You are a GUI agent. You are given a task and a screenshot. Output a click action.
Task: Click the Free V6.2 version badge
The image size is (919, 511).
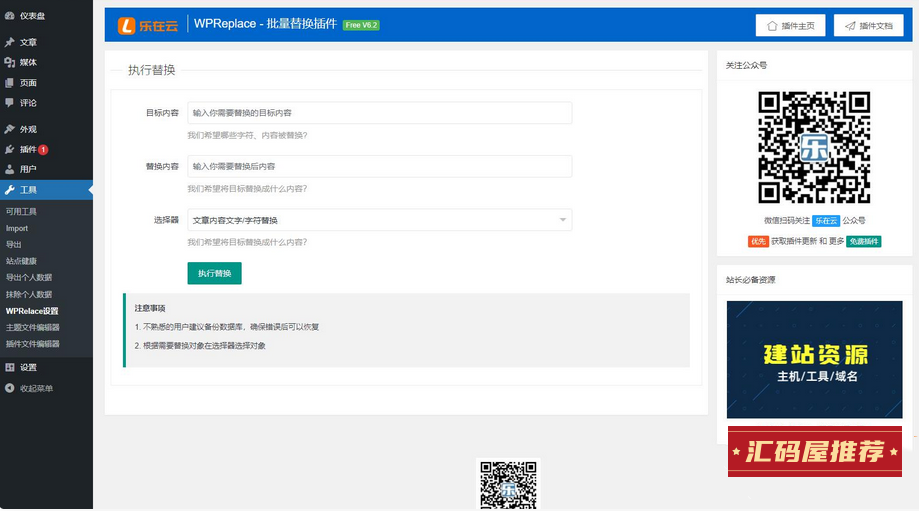click(x=361, y=25)
